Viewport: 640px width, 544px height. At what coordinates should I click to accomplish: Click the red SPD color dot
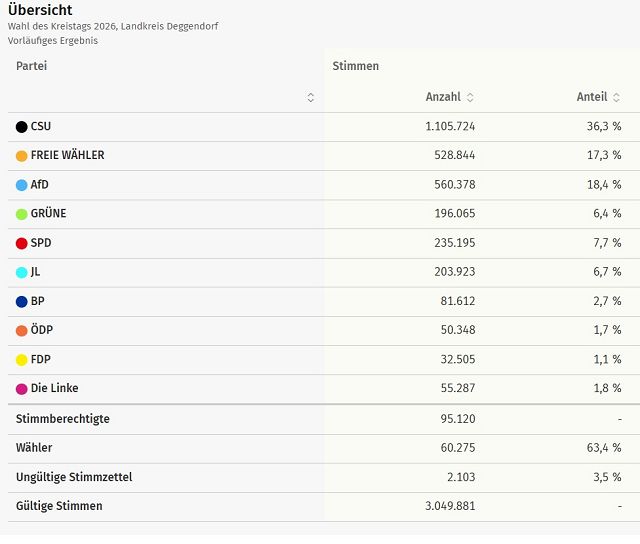click(x=22, y=243)
